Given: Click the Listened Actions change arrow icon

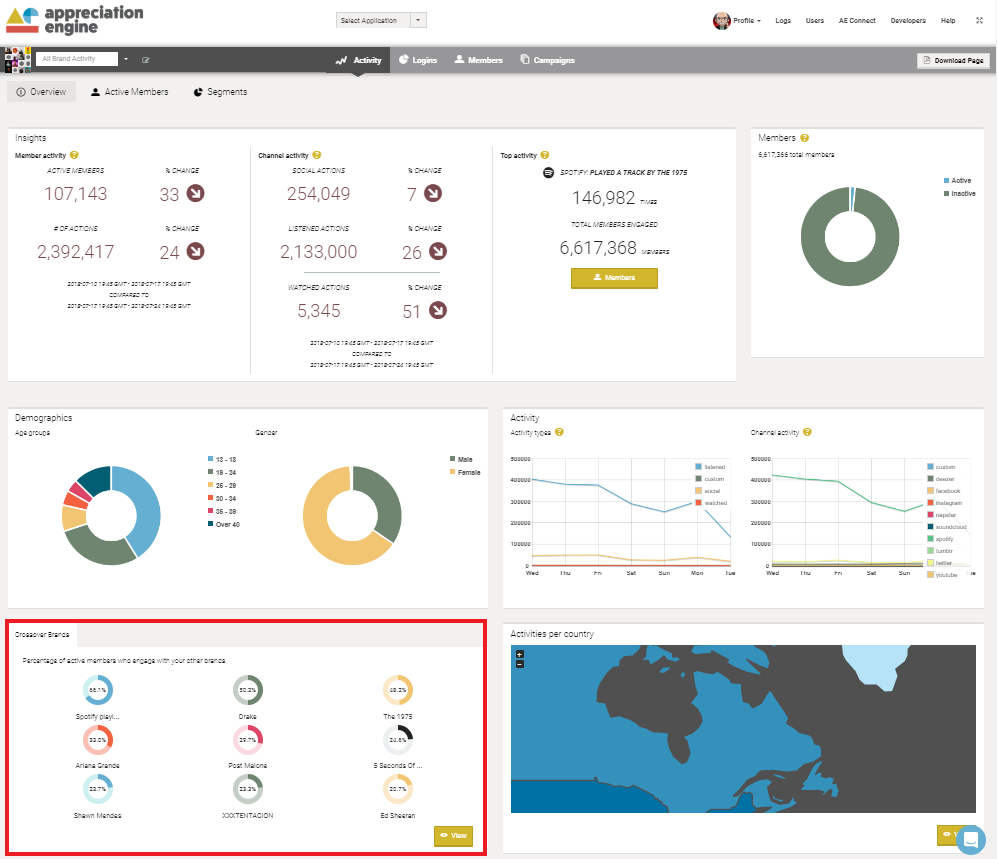Looking at the screenshot, I should 437,251.
